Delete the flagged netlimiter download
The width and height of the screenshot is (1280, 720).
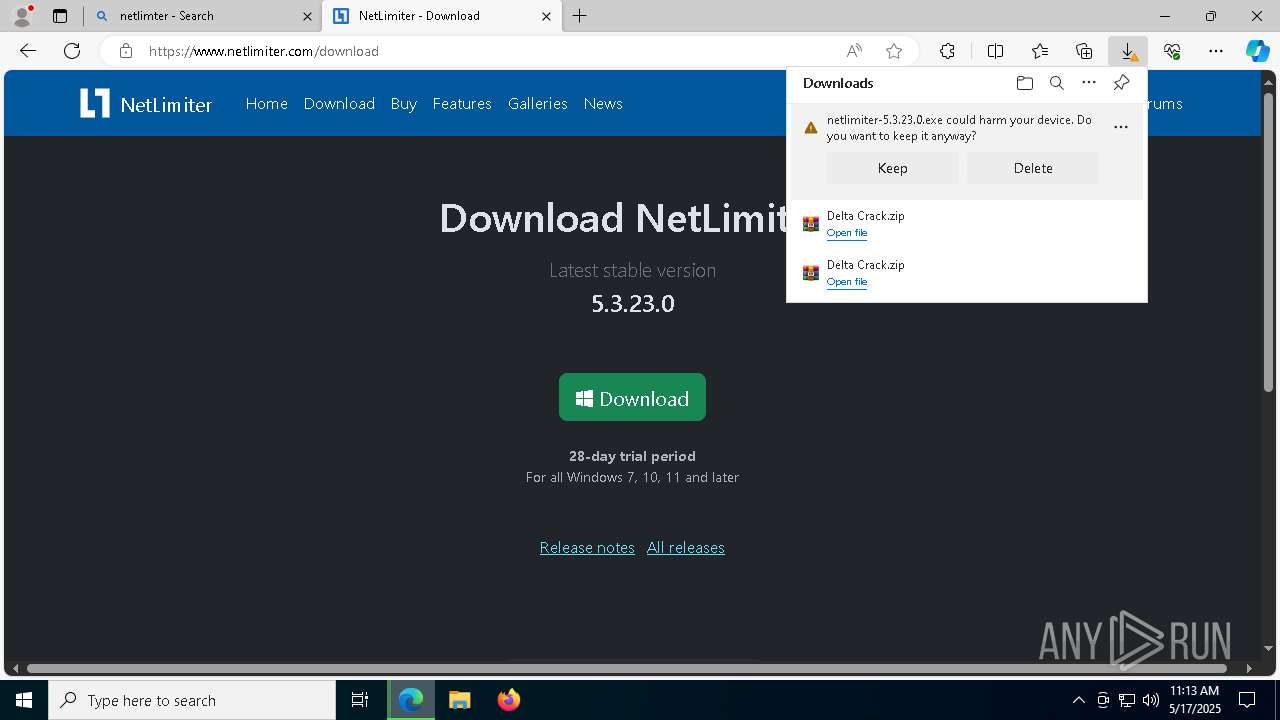coord(1033,168)
